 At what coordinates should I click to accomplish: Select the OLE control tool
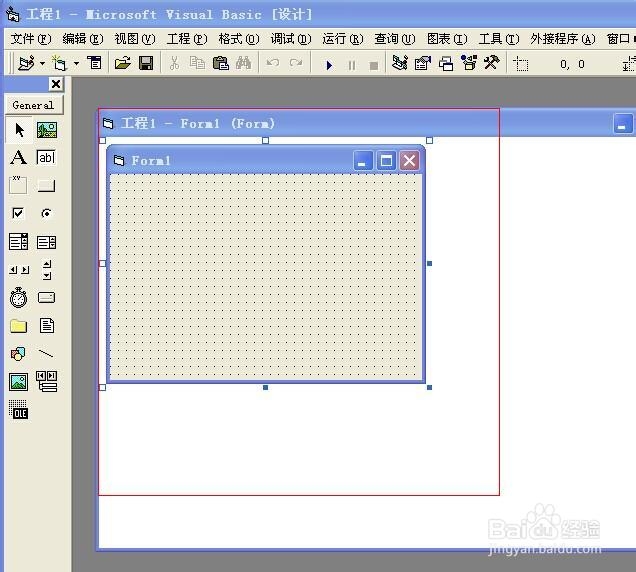[x=19, y=409]
